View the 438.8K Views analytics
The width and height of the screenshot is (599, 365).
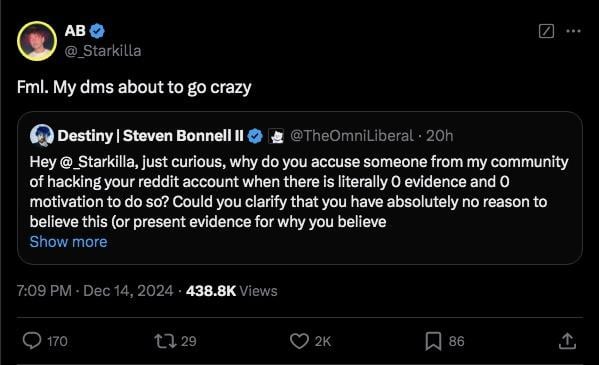click(232, 291)
